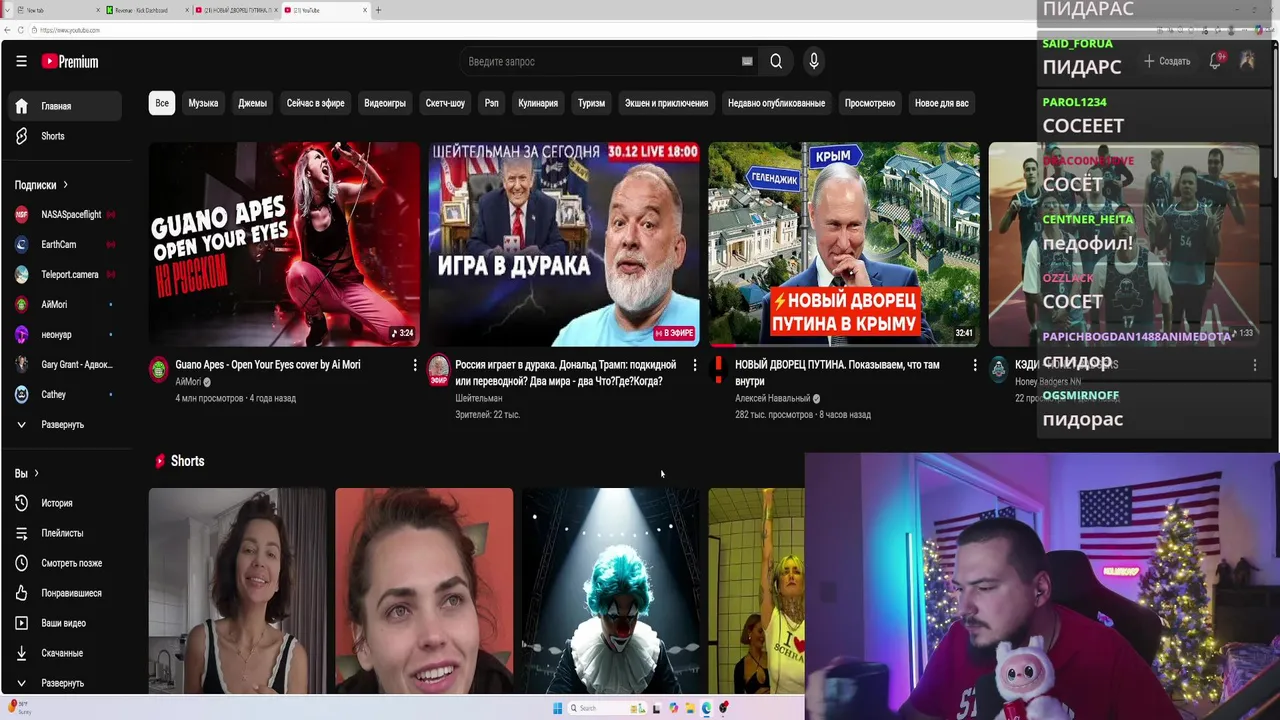This screenshot has height=720, width=1280.
Task: Select the Музыка filter chip
Action: point(203,103)
